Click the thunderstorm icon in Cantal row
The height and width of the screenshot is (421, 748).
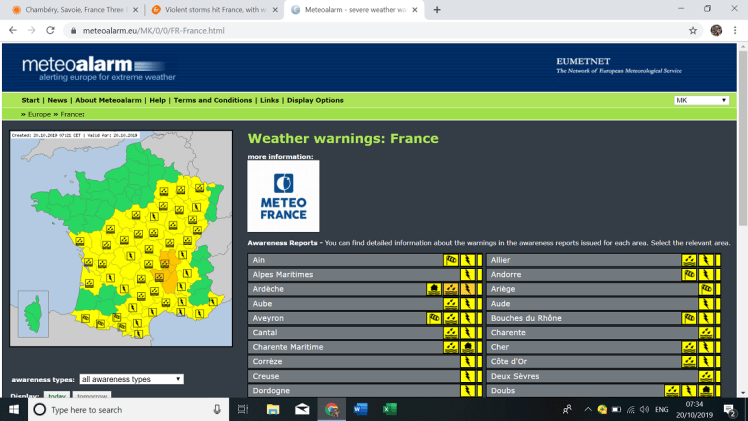468,333
